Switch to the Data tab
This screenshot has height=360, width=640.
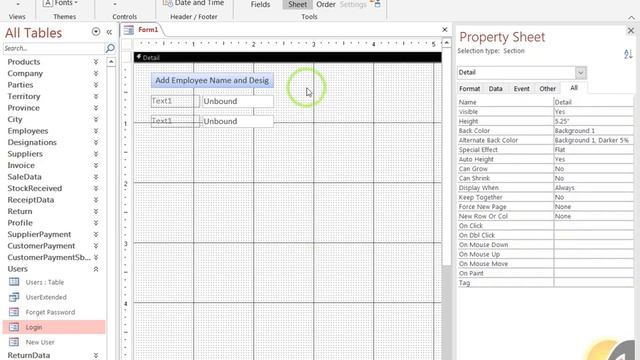coord(496,89)
